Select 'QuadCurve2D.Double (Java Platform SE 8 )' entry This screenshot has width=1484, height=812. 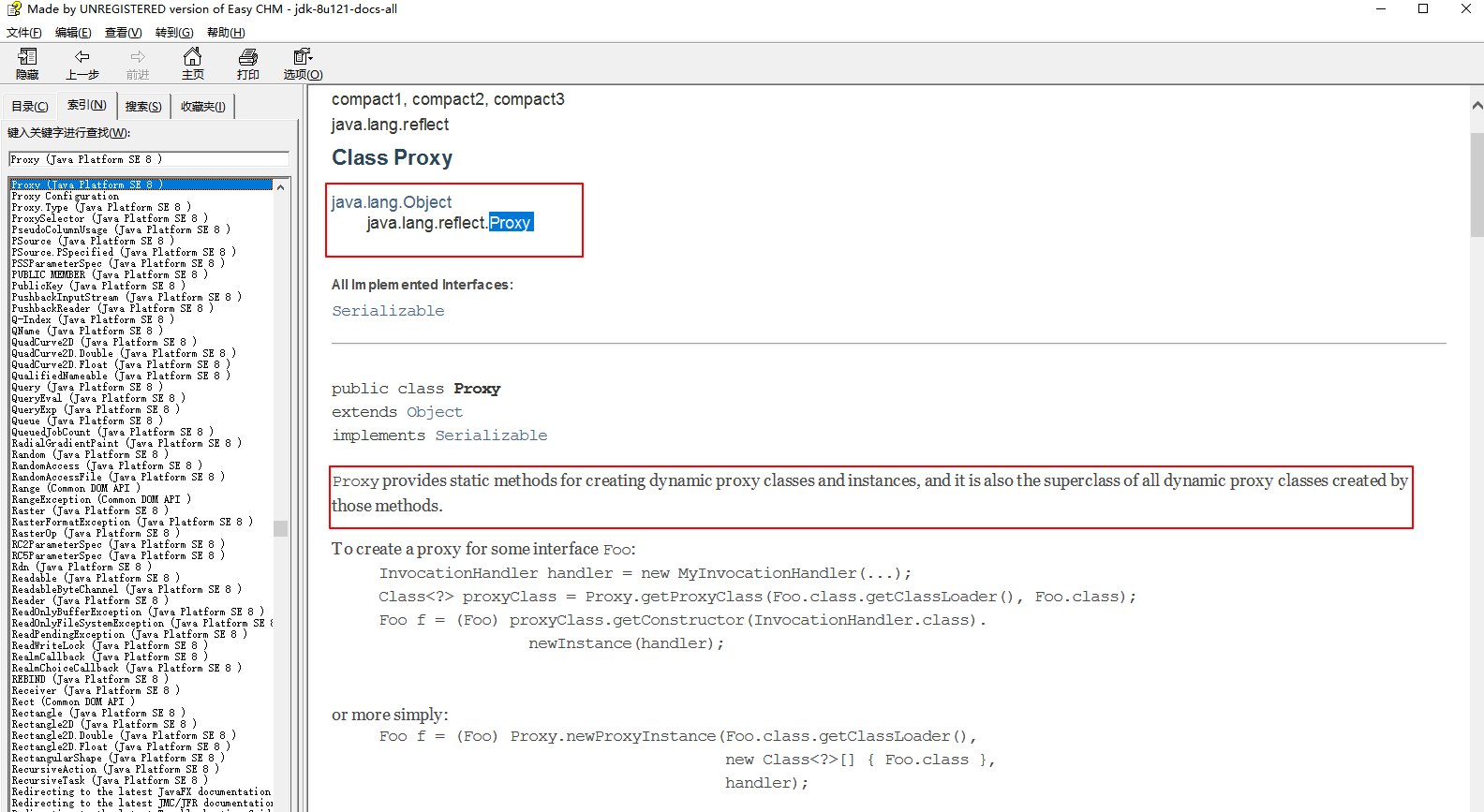[x=123, y=353]
